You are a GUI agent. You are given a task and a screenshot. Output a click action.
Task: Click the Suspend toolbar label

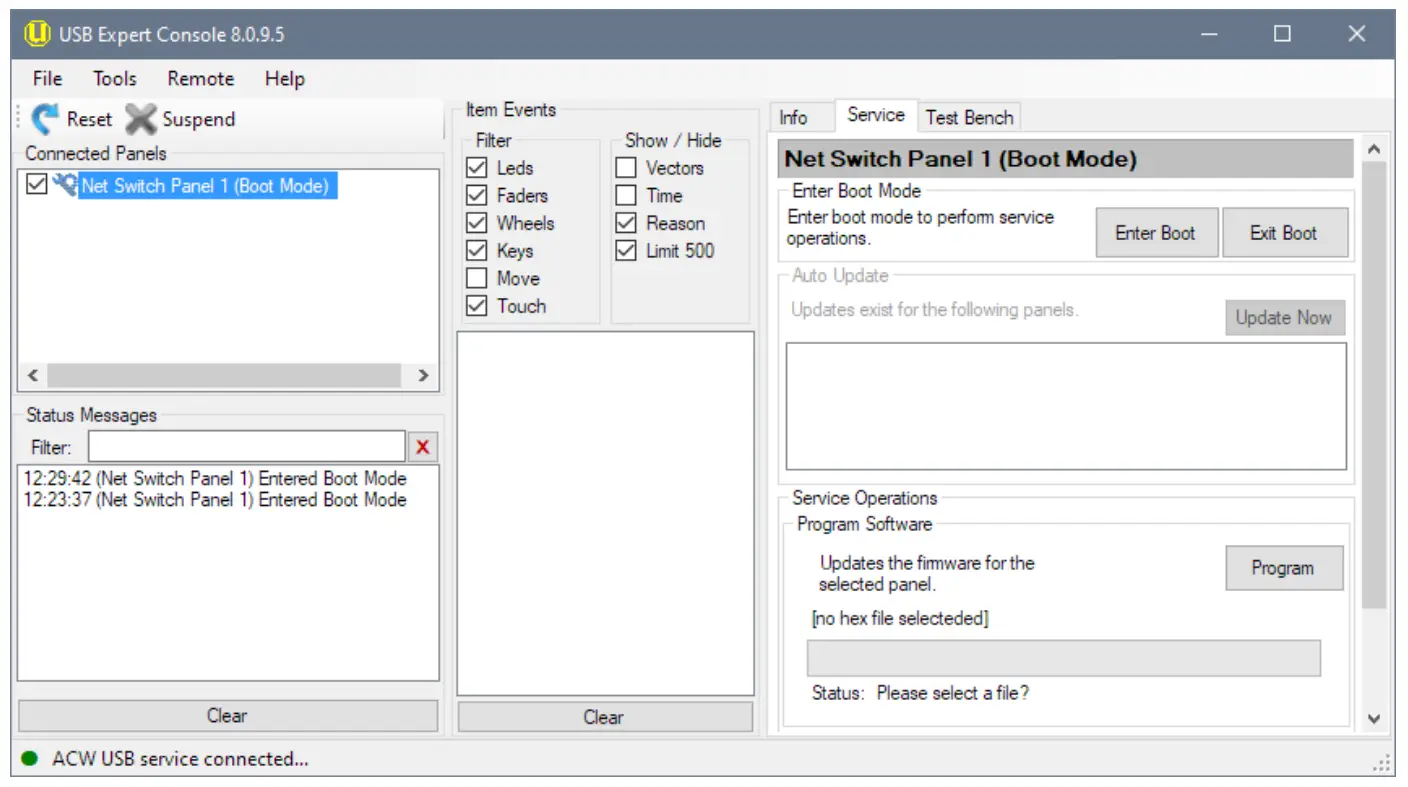click(199, 119)
